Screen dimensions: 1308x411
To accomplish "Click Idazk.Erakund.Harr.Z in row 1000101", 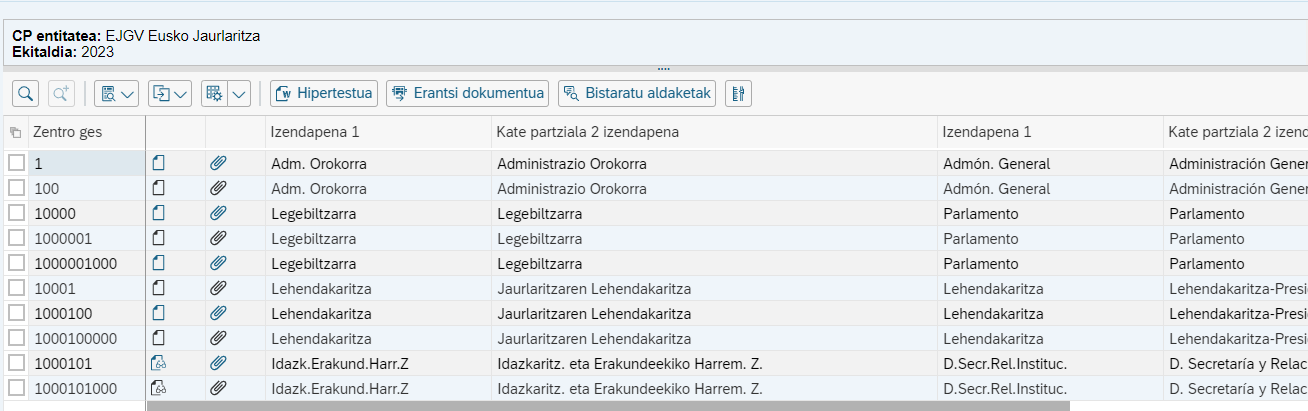I will [x=340, y=363].
